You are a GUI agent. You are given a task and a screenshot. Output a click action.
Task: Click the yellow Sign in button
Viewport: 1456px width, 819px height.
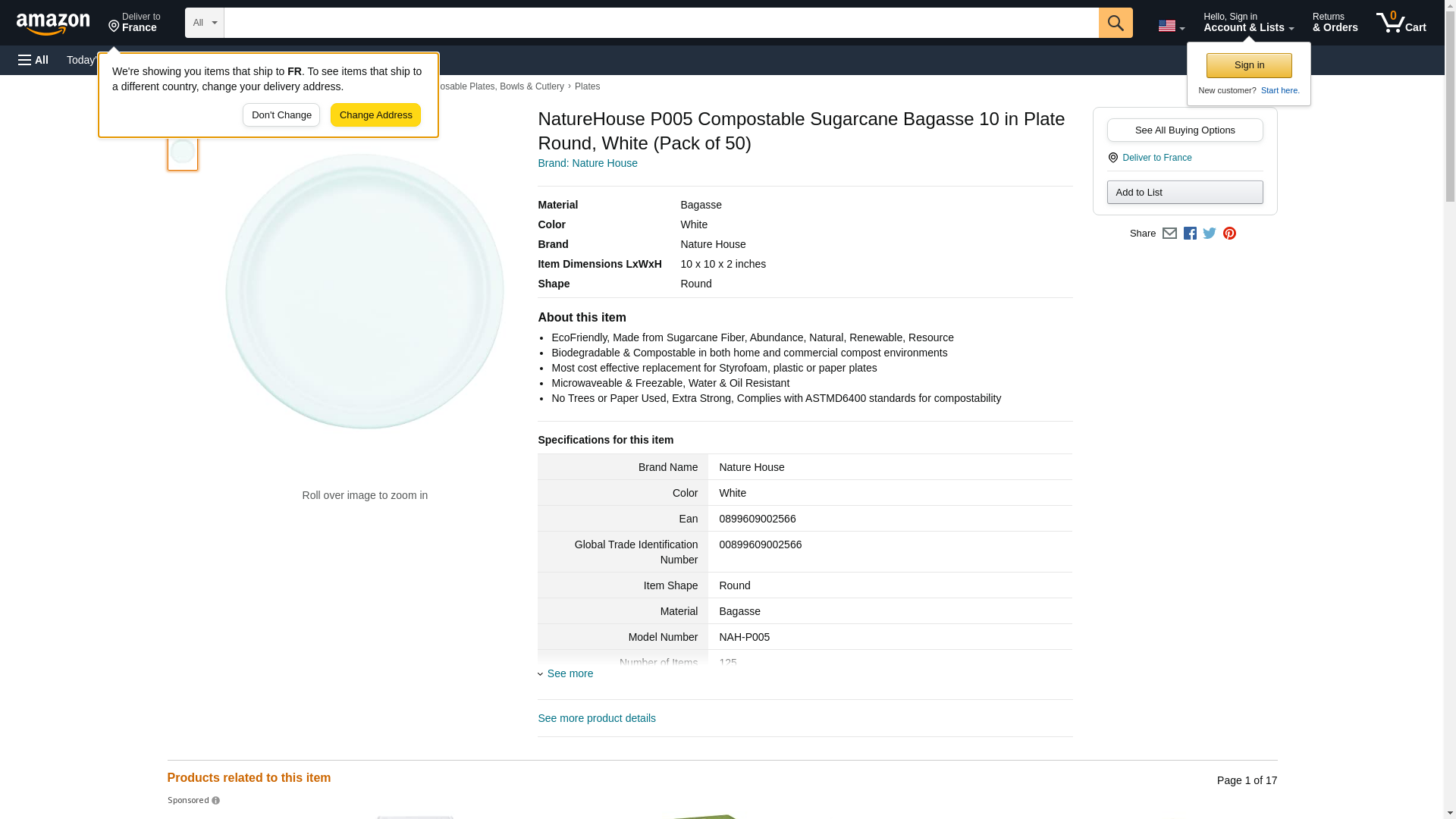click(1249, 65)
